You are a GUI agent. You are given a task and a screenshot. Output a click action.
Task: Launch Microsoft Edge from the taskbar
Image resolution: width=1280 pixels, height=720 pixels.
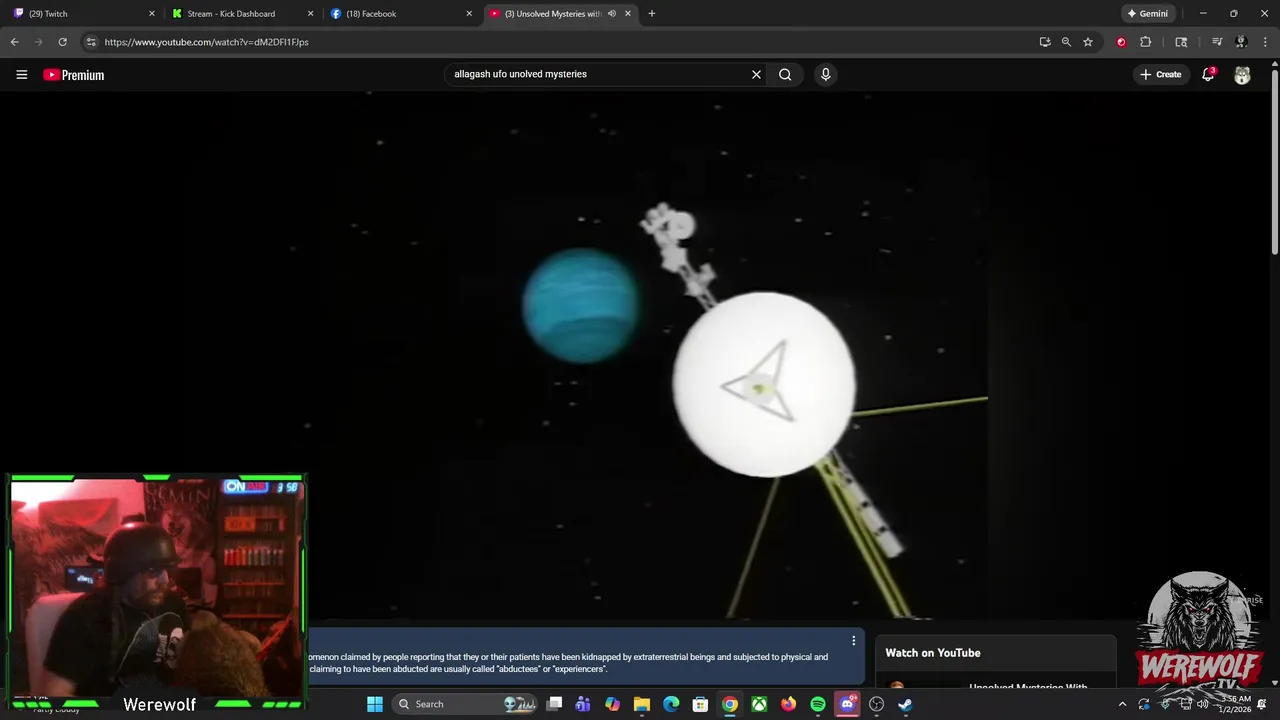pos(671,704)
